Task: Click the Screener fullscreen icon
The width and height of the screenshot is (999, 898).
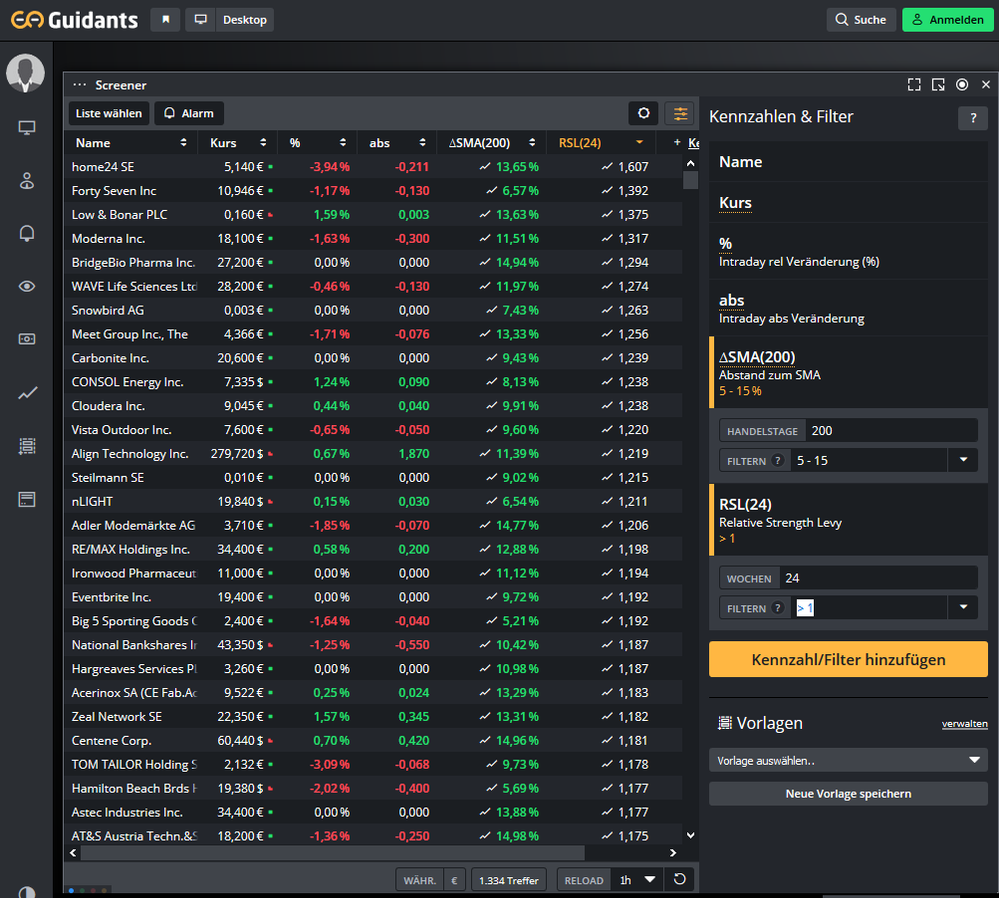Action: tap(914, 85)
